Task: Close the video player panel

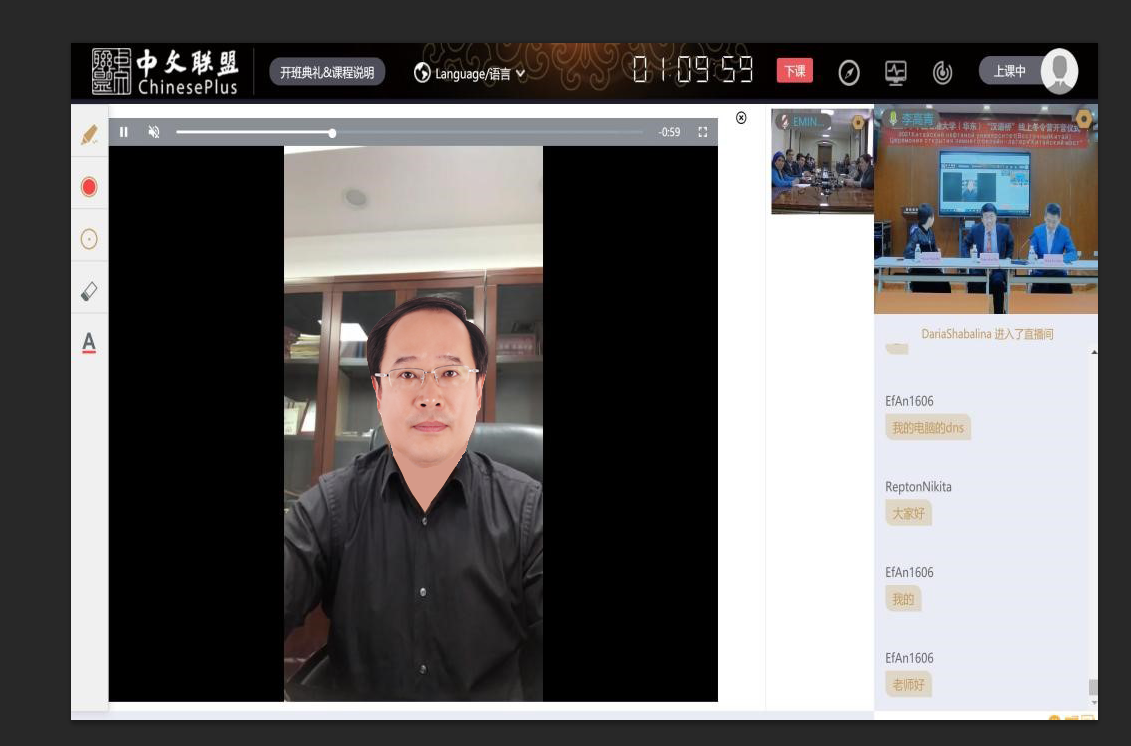Action: [741, 118]
